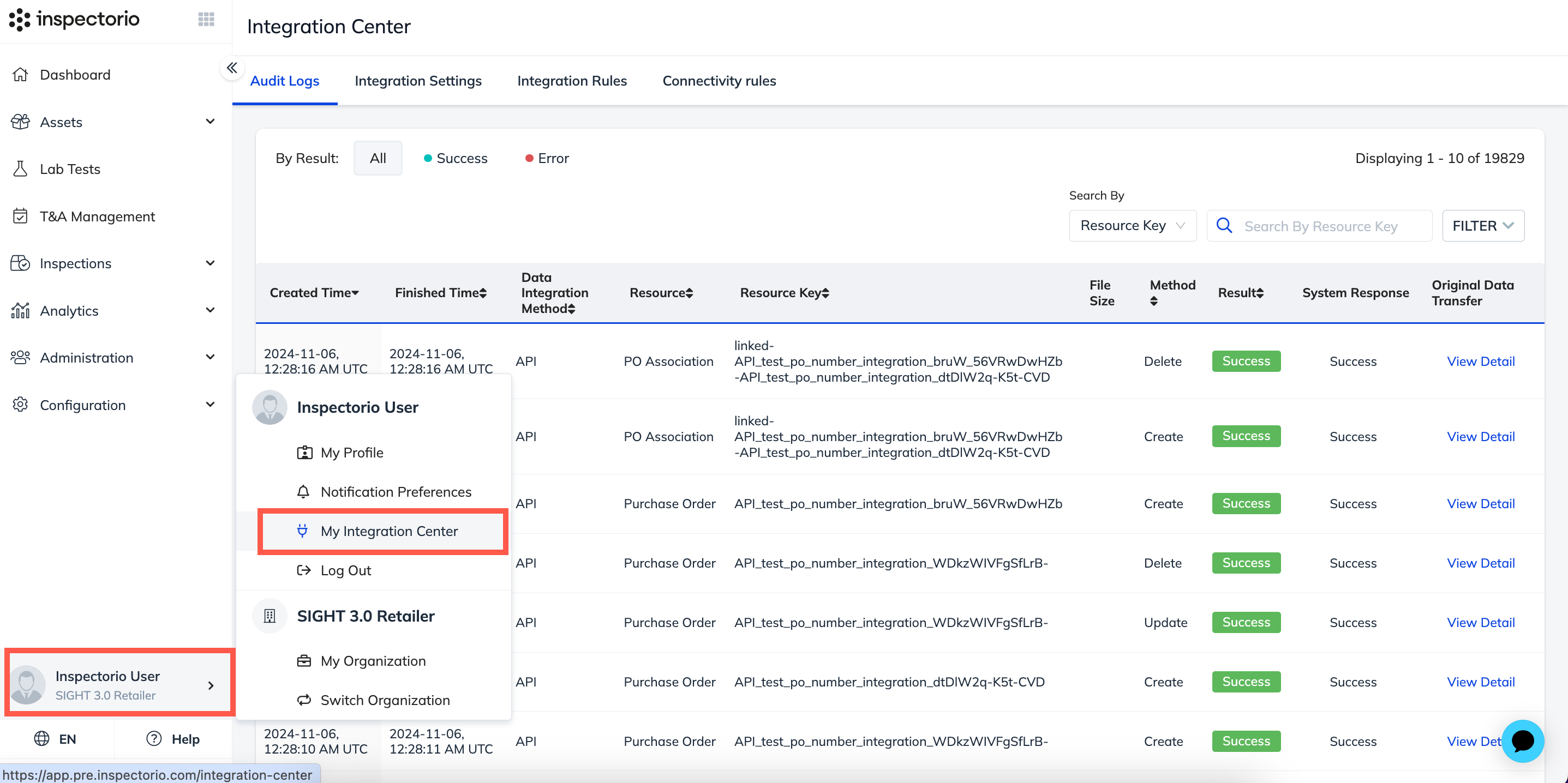The height and width of the screenshot is (783, 1568).
Task: Click the Analytics chart icon
Action: point(21,310)
